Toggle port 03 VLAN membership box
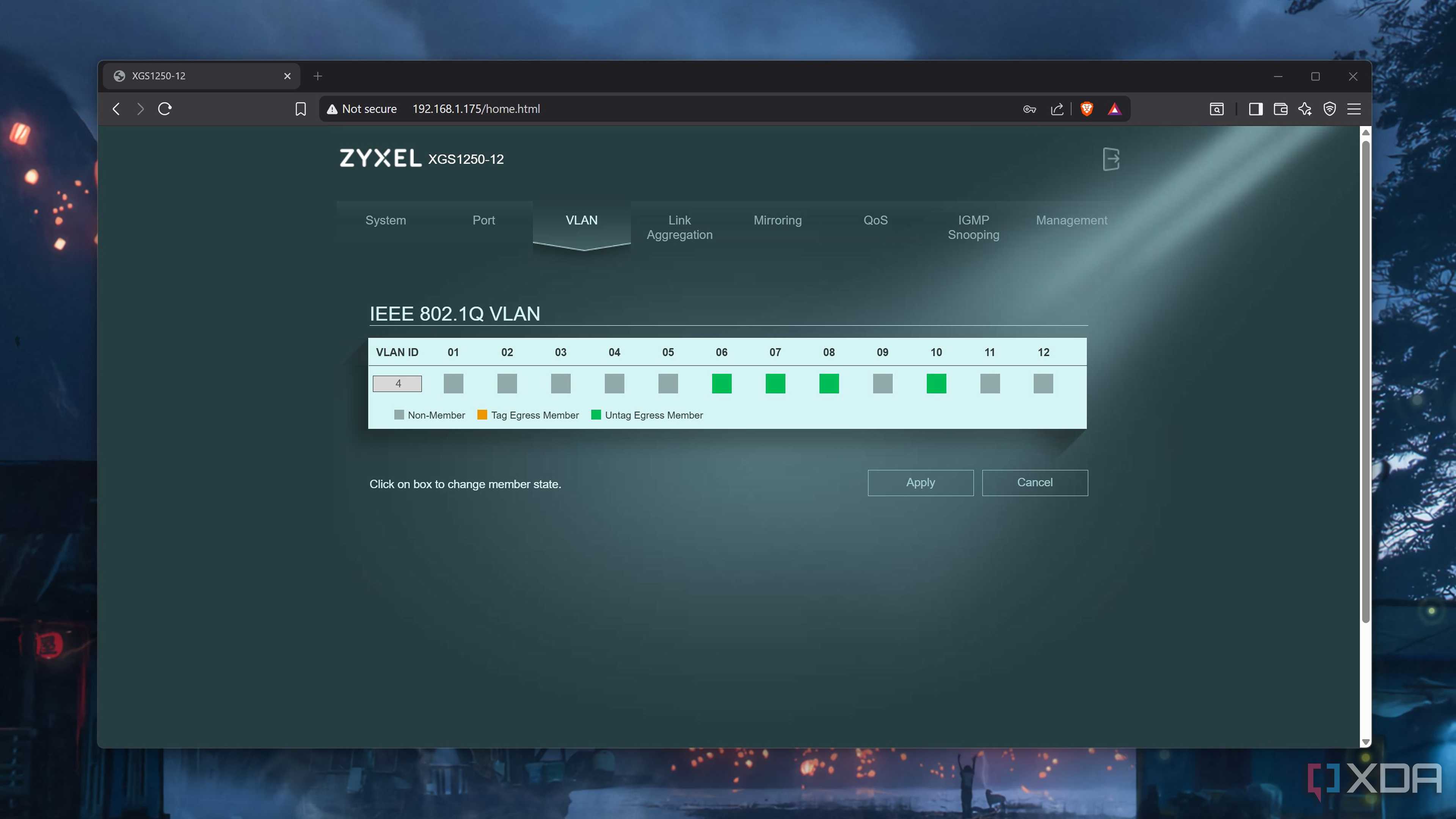Viewport: 1456px width, 819px height. point(561,383)
